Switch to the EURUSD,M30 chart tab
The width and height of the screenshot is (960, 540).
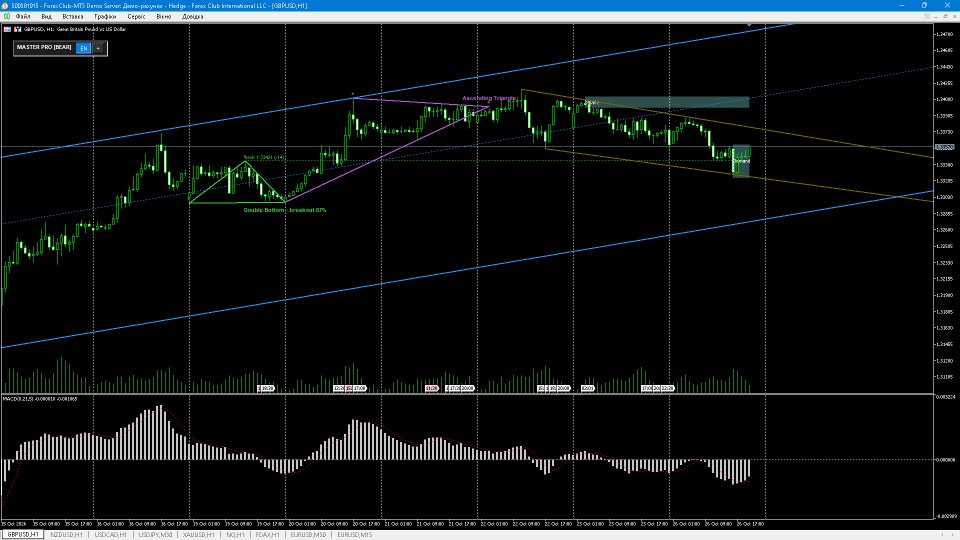pos(308,534)
